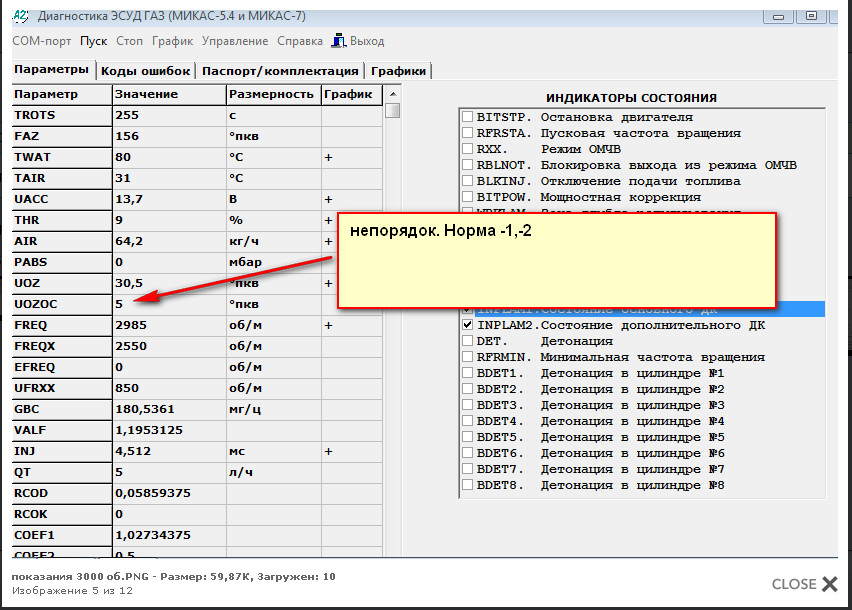The width and height of the screenshot is (852, 610).
Task: Open the Паспорт/комплектация tab
Action: coord(280,71)
